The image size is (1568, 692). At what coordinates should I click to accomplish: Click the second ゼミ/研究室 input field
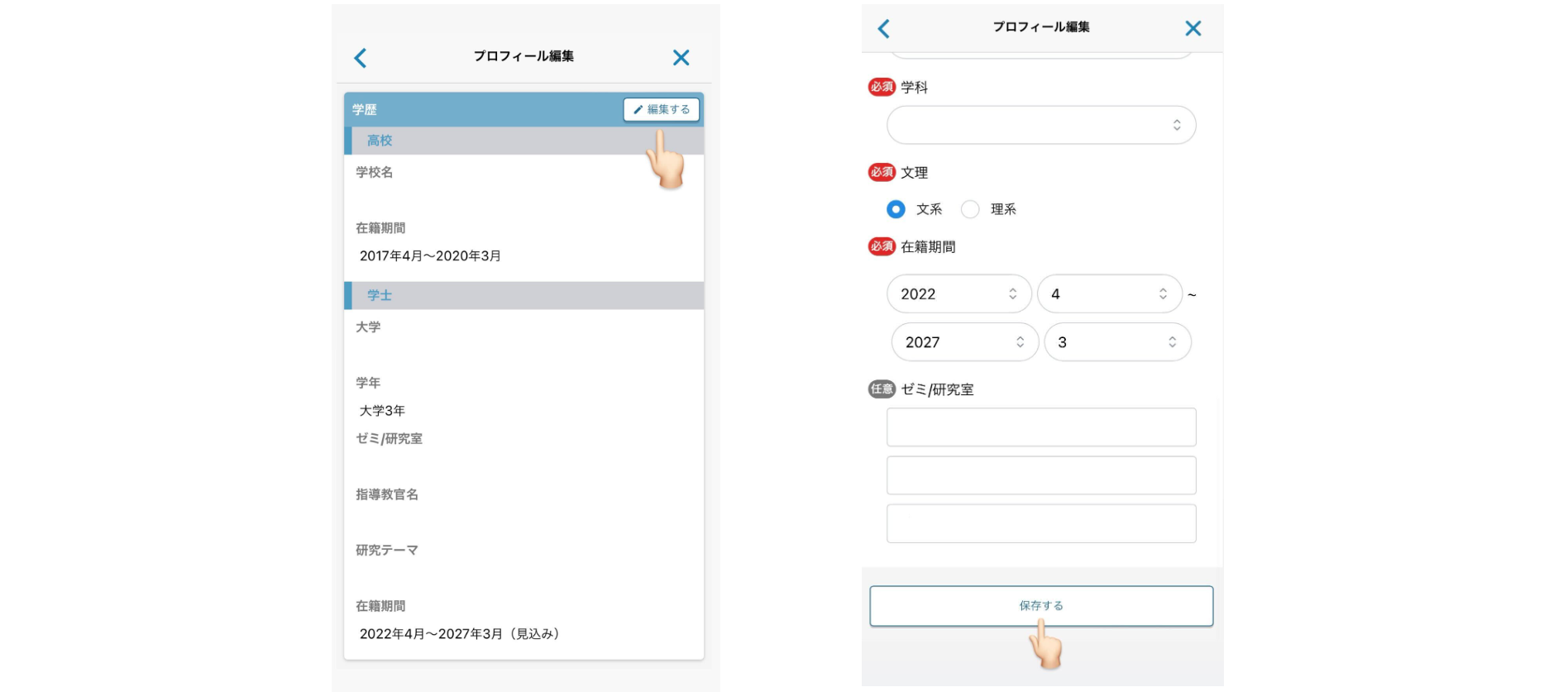tap(1041, 475)
